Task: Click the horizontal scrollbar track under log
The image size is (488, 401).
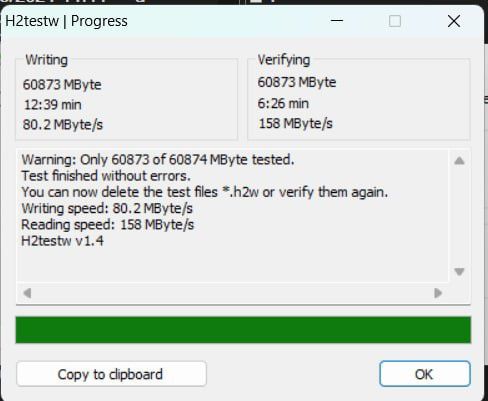Action: [233, 293]
